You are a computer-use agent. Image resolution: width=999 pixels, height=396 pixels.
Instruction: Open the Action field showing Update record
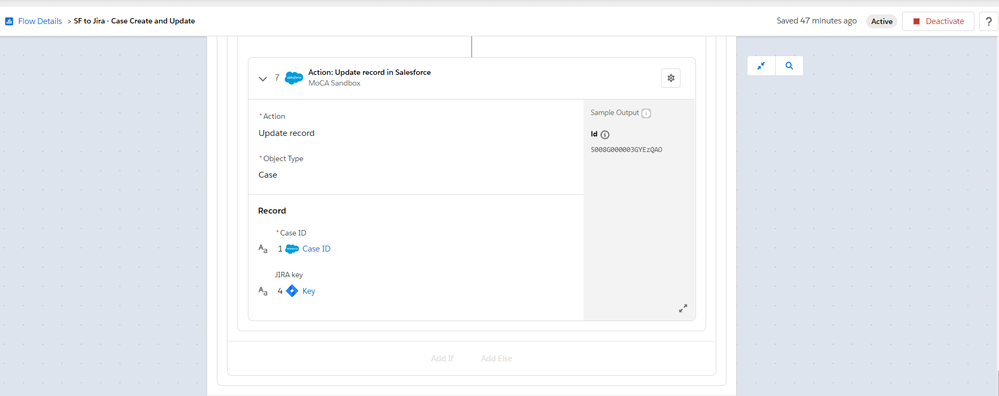416,133
